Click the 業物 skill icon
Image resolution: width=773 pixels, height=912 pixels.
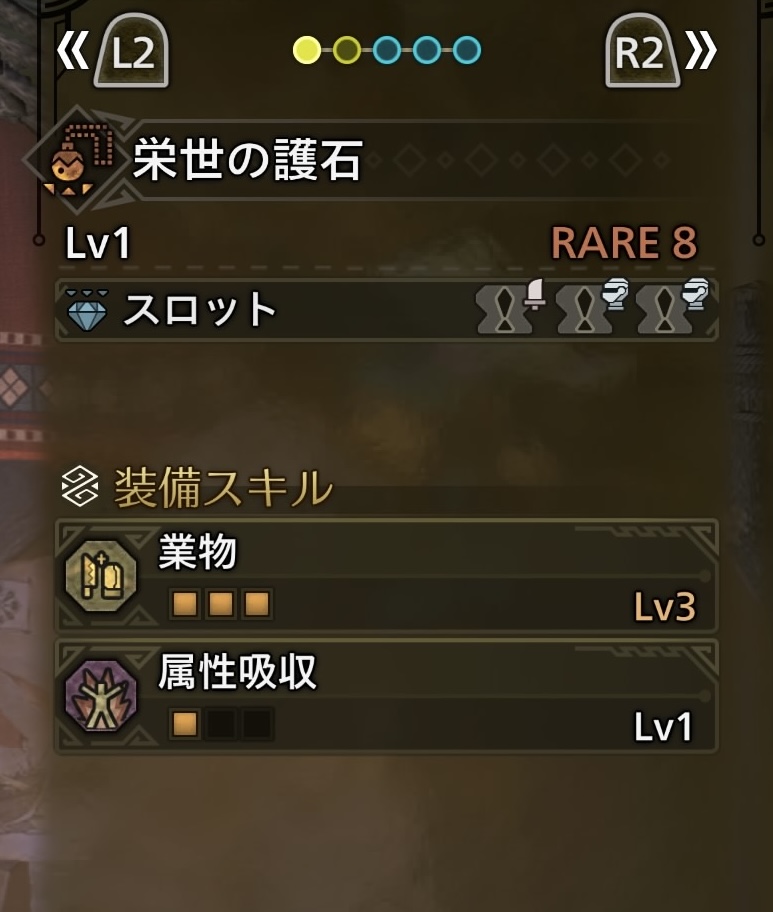(101, 576)
